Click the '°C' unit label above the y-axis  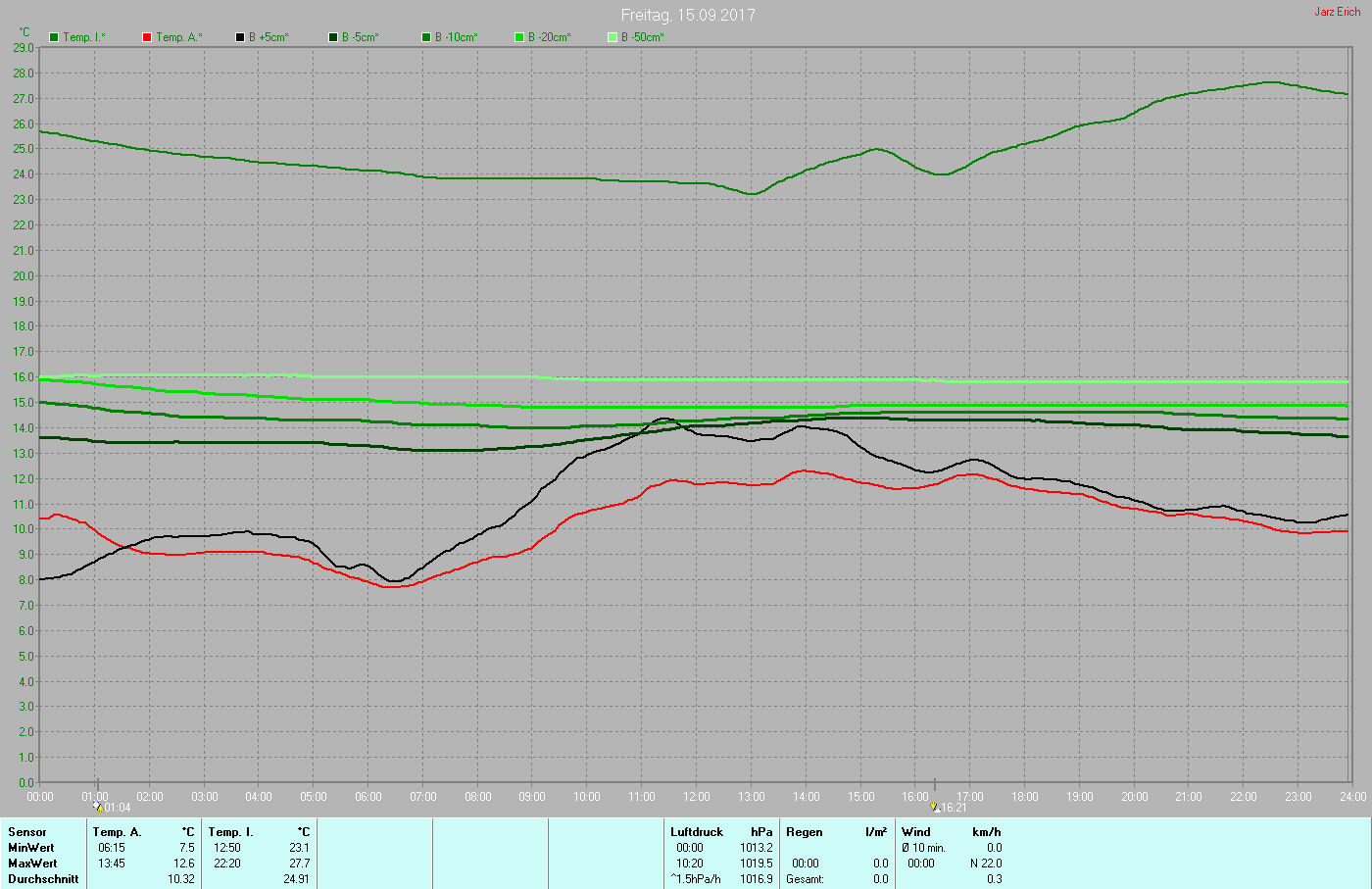[24, 32]
